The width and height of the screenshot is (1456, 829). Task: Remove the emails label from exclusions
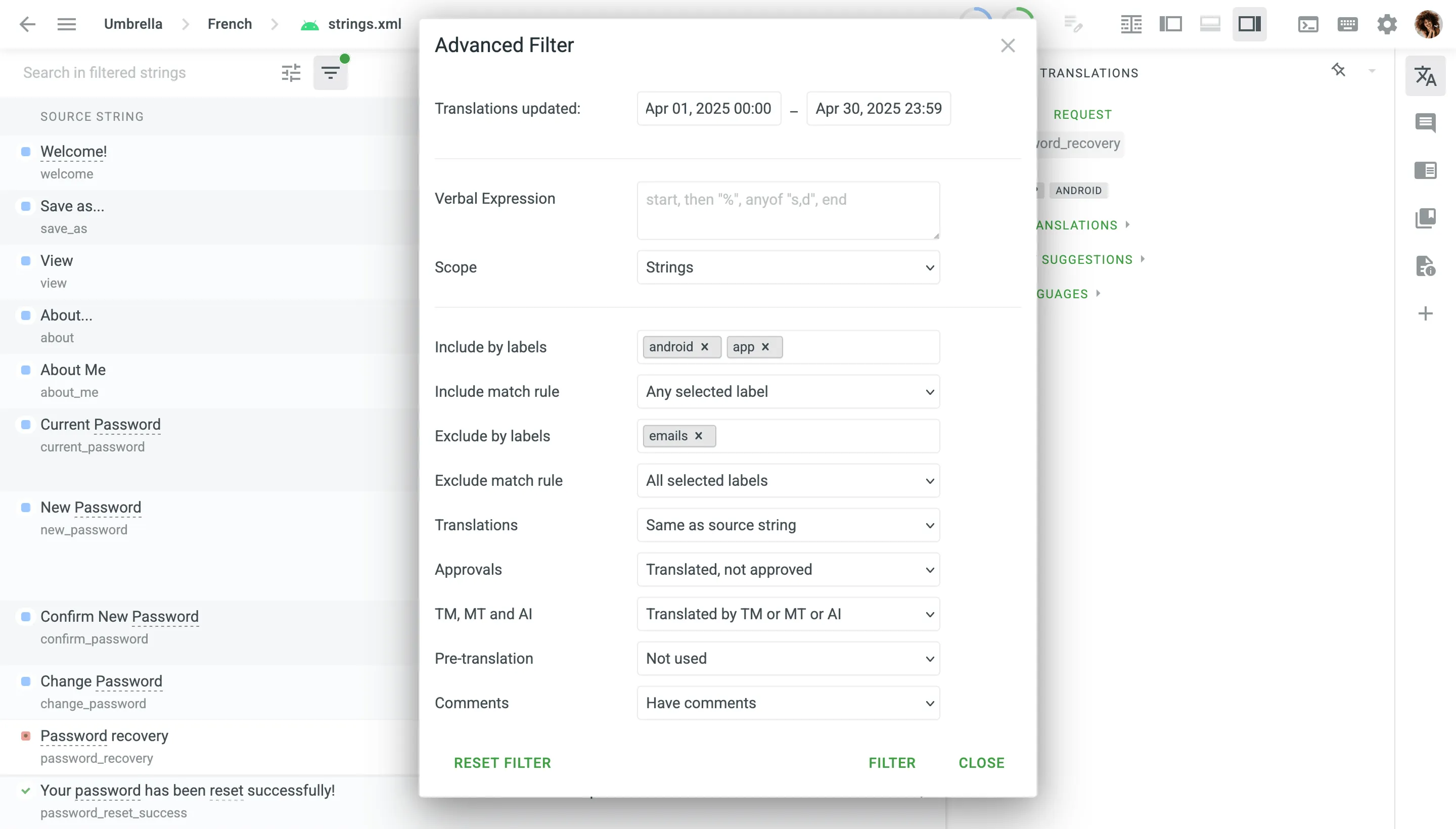tap(699, 436)
